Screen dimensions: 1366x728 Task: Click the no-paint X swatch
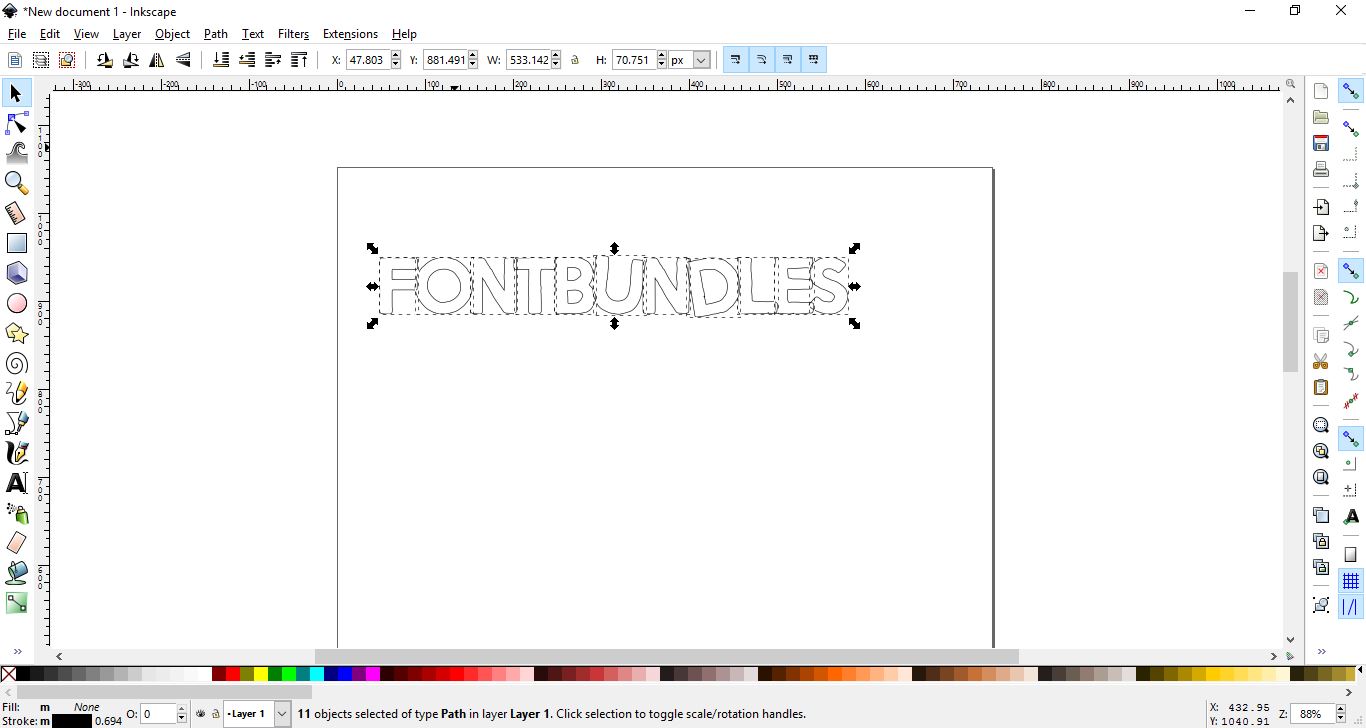(9, 674)
